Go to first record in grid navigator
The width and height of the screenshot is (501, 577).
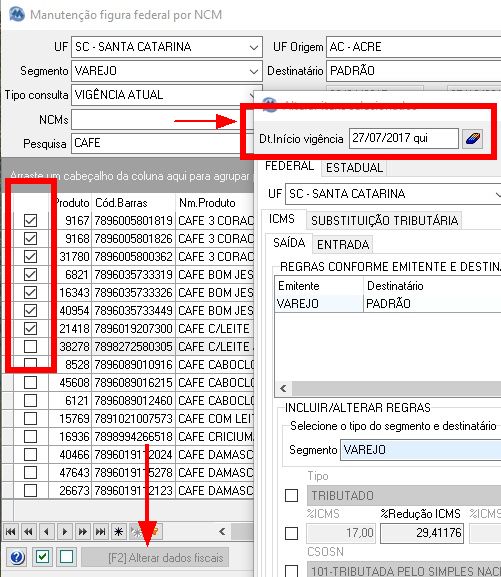[11, 531]
